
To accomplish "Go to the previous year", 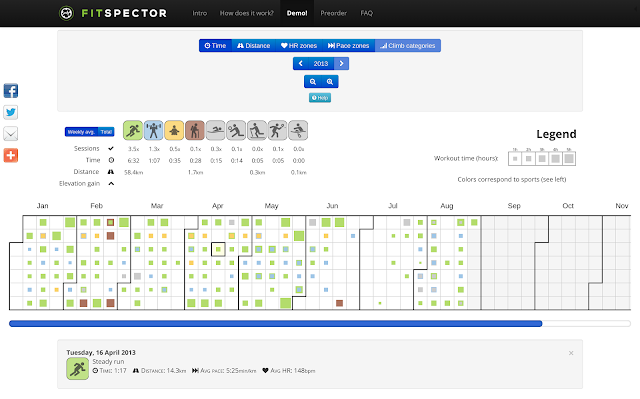I will (300, 64).
